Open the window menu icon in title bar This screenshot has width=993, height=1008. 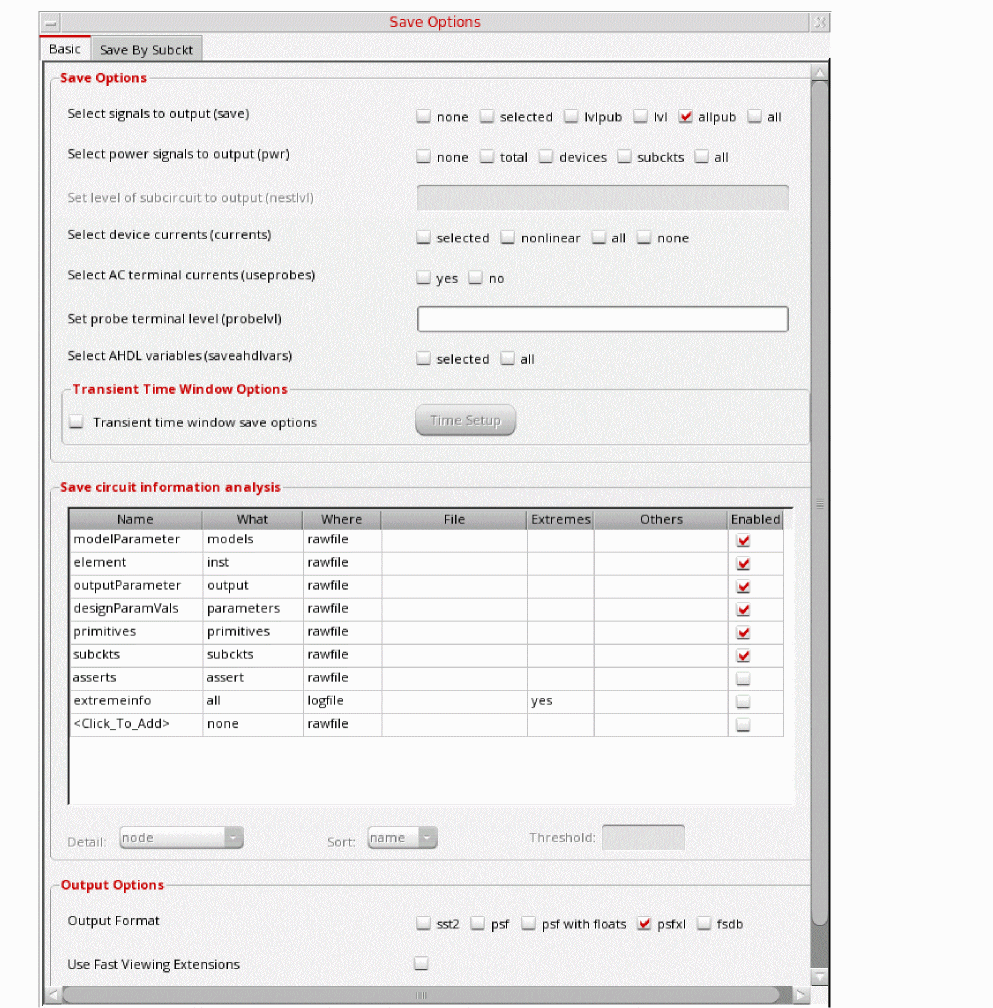[52, 22]
